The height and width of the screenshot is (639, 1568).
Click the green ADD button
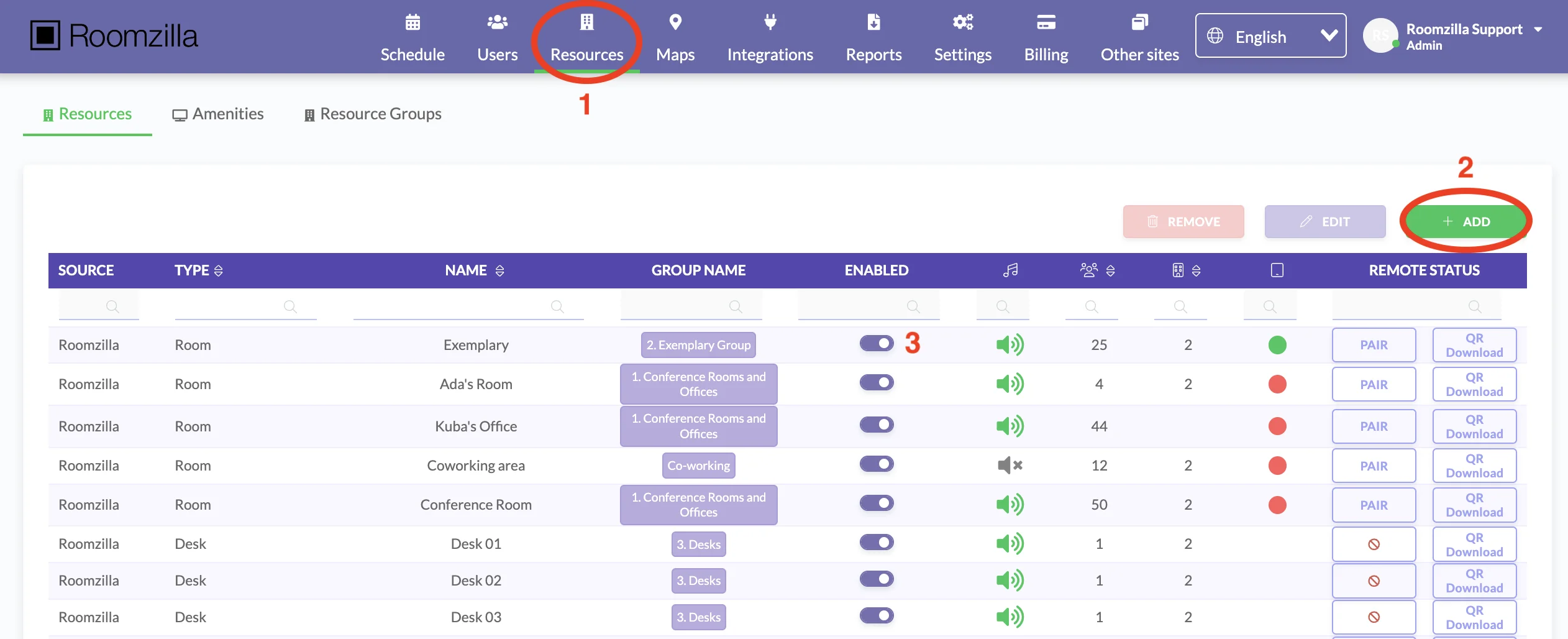1465,222
